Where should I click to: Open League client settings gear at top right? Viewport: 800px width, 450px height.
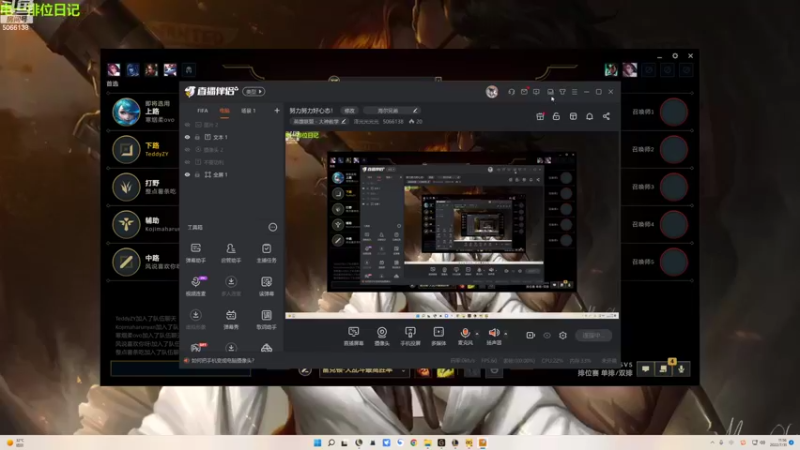point(675,56)
